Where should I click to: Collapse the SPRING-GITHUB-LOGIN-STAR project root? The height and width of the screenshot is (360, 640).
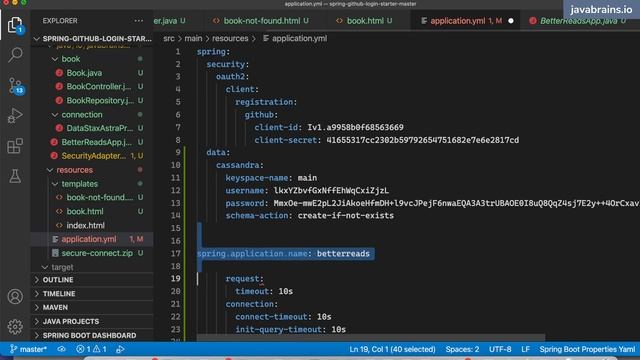[x=93, y=39]
